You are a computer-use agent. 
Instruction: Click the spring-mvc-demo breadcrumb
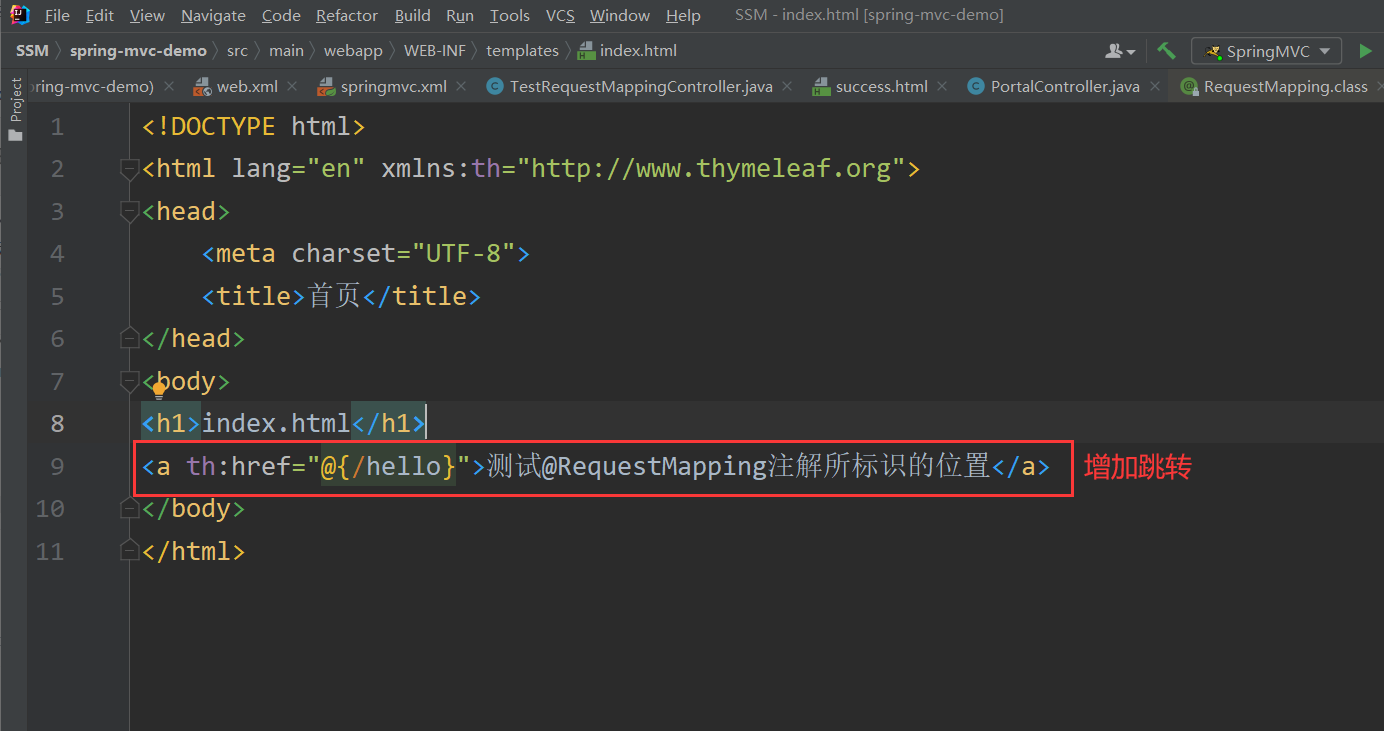(138, 51)
